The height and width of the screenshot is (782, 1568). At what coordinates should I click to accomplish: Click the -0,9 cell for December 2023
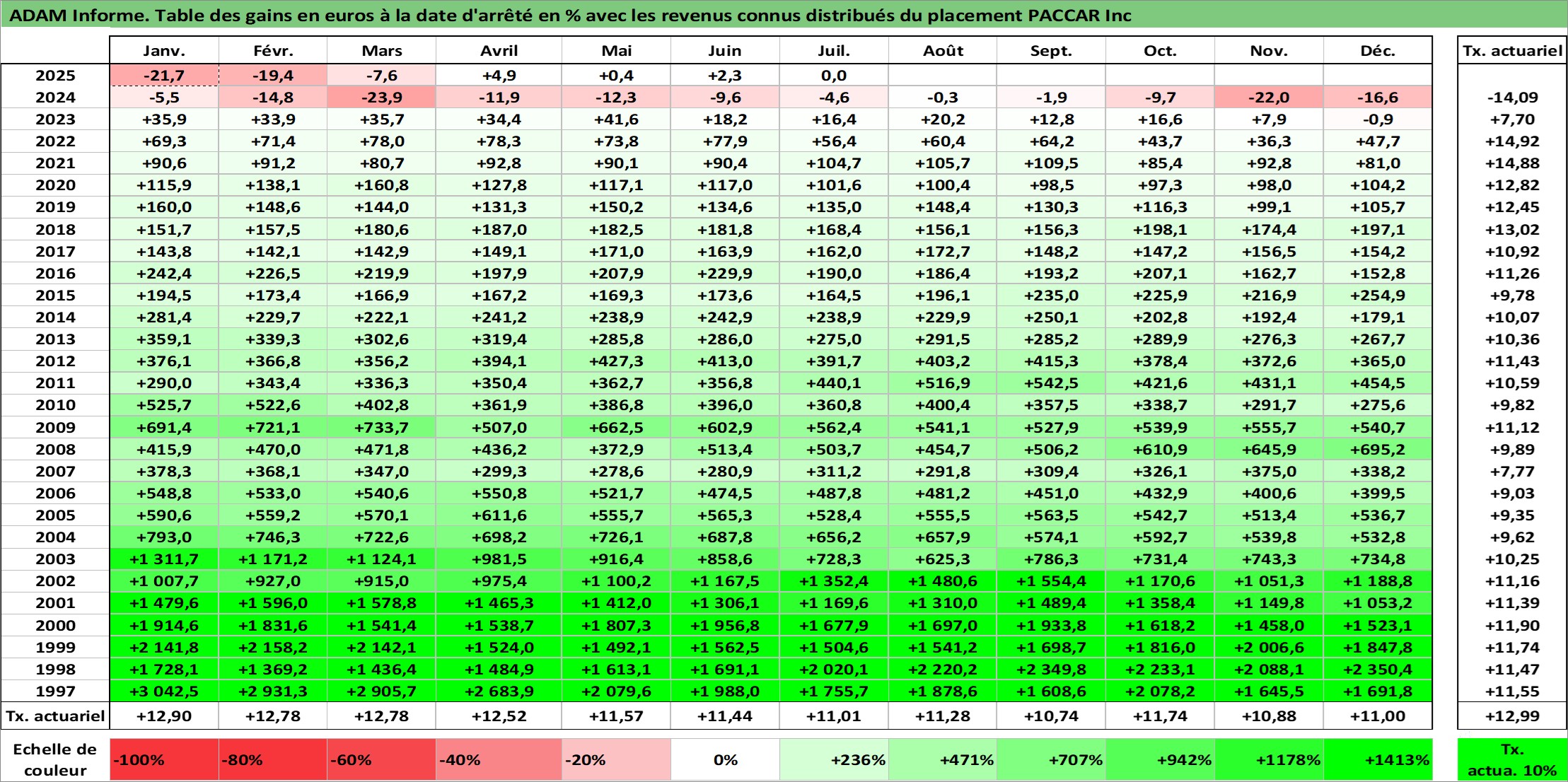pos(1378,119)
